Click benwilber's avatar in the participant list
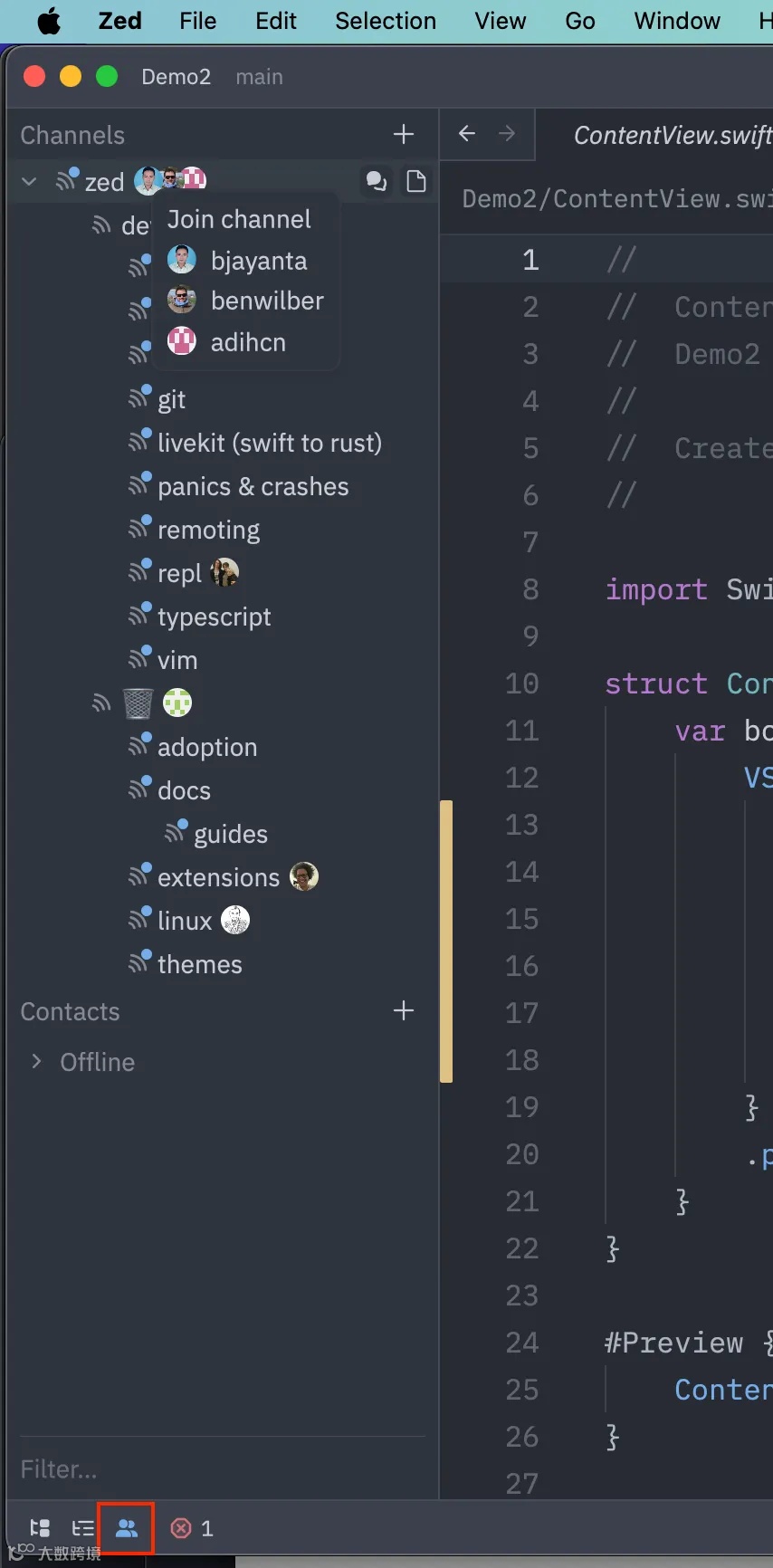This screenshot has height=1568, width=773. [182, 300]
